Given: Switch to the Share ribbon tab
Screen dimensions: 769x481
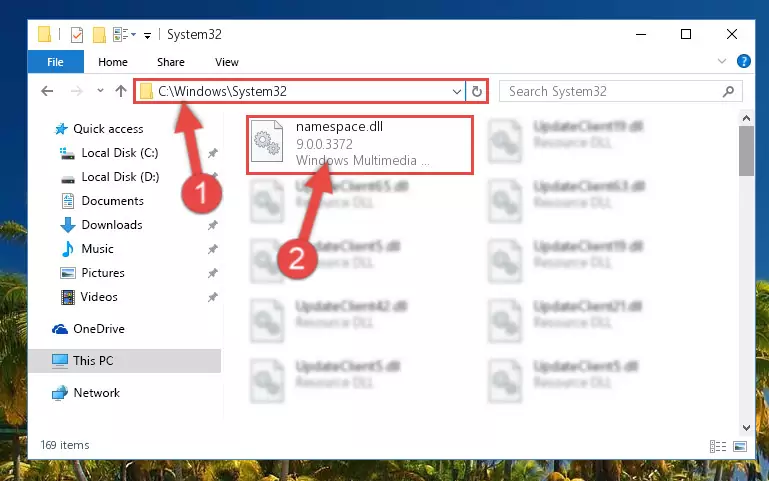Looking at the screenshot, I should 171,62.
